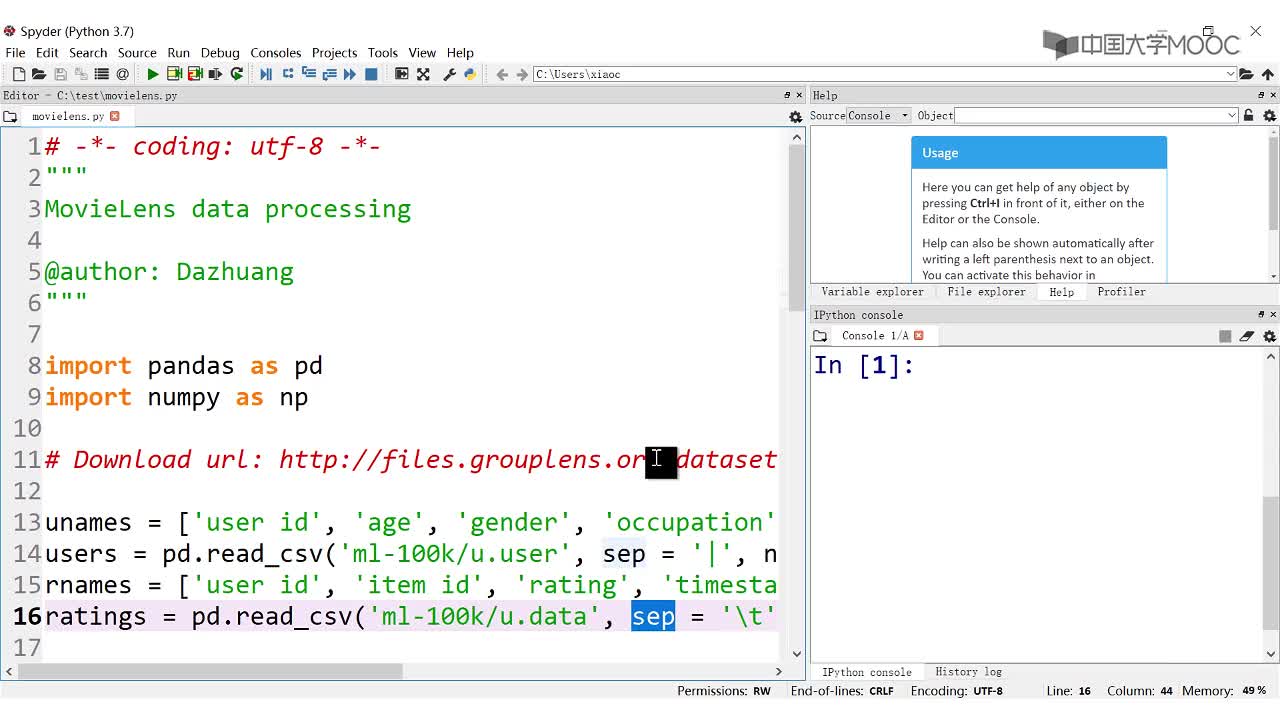
Task: Open the code cell list icon
Action: click(x=101, y=74)
